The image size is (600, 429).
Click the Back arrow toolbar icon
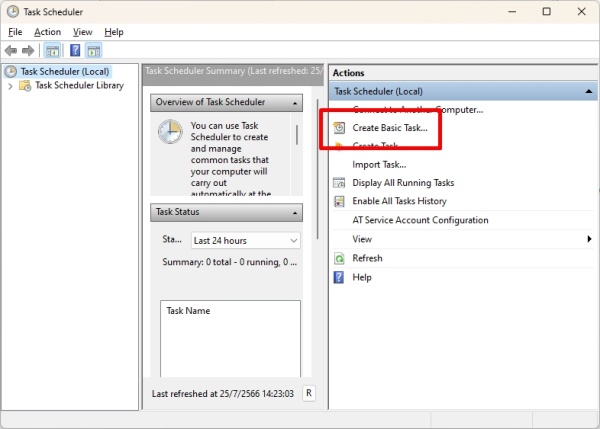[x=11, y=51]
